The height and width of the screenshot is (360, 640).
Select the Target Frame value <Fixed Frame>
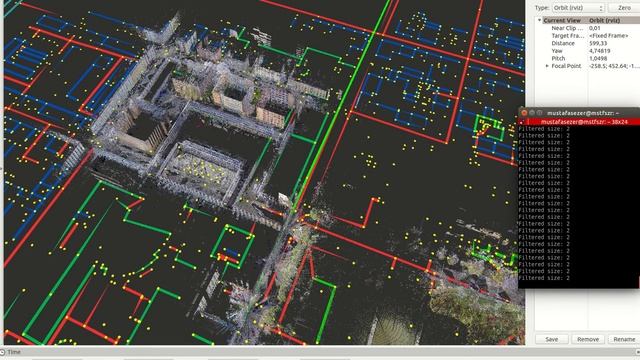point(608,36)
